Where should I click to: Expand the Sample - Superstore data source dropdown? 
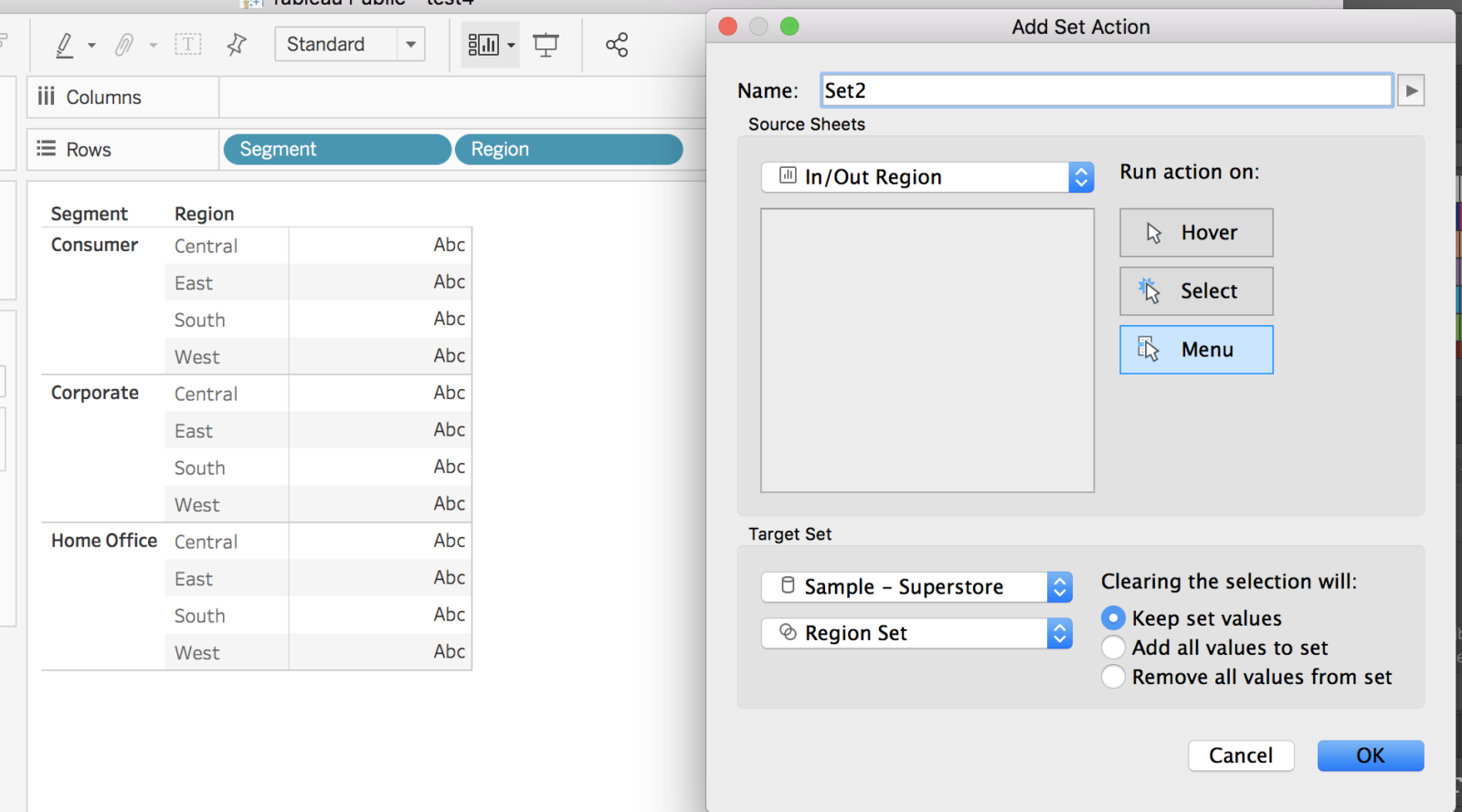pos(916,587)
